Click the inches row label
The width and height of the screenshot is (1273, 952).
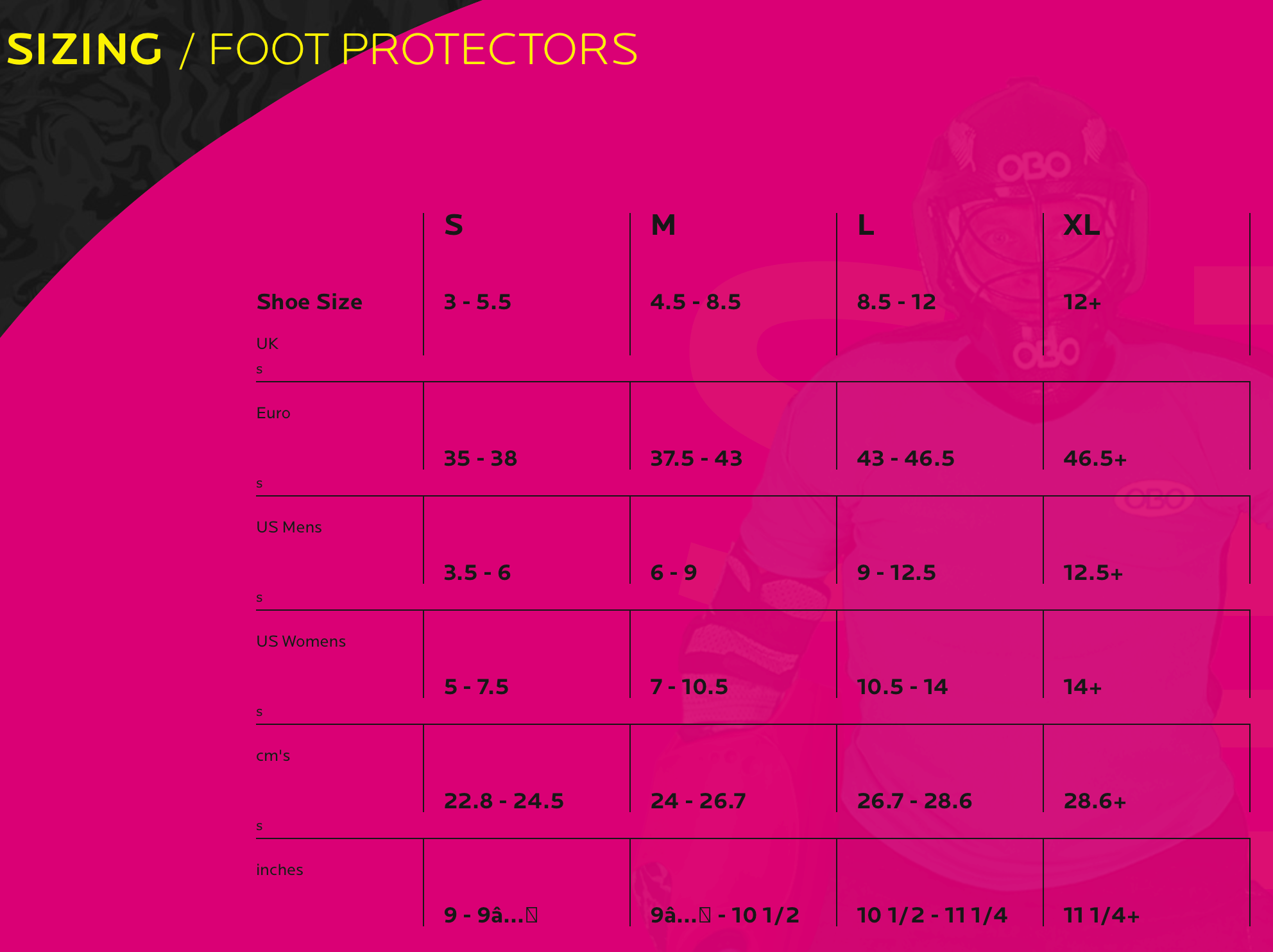pyautogui.click(x=280, y=870)
